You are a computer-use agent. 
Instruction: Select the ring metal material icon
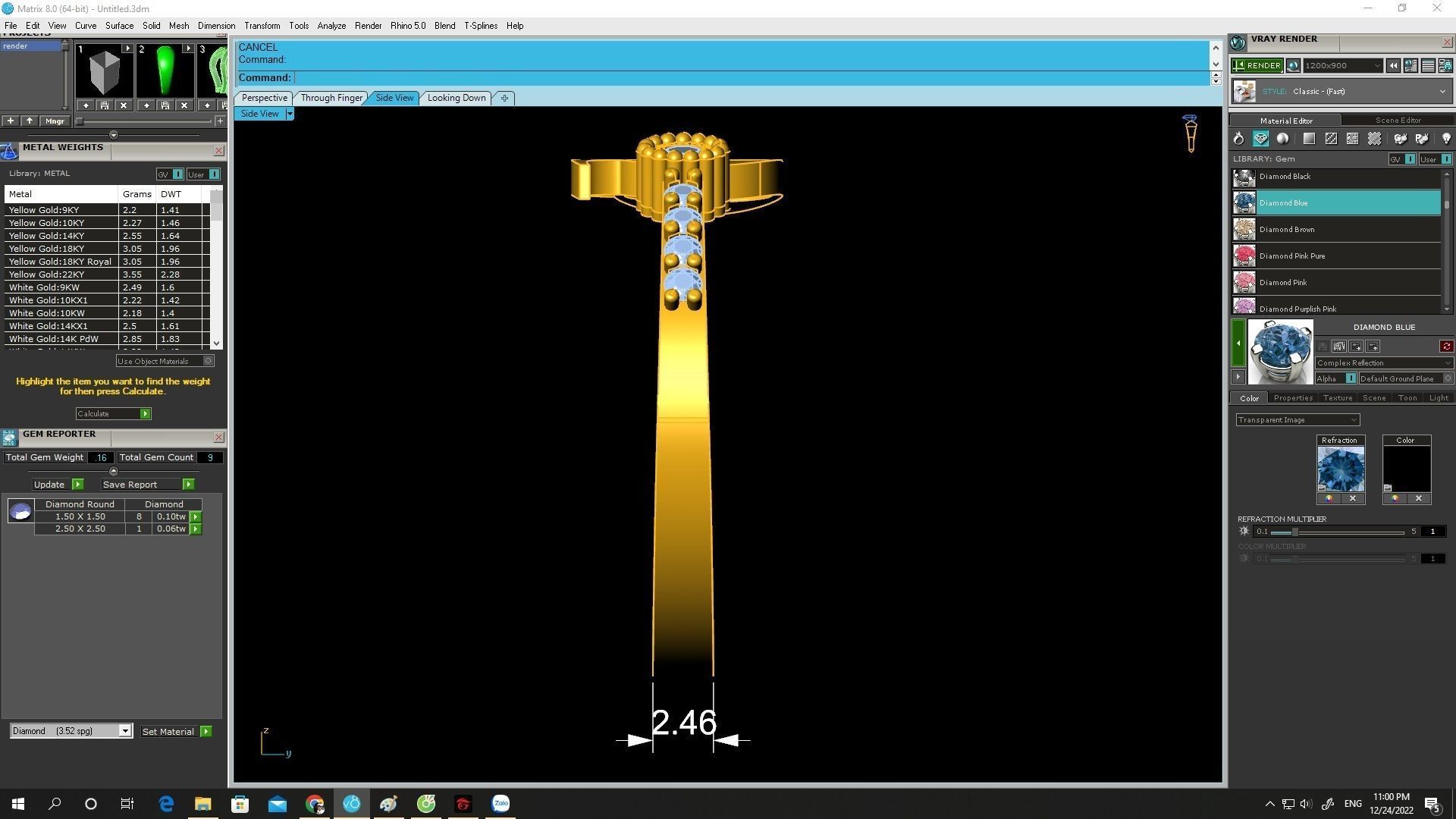click(1238, 139)
